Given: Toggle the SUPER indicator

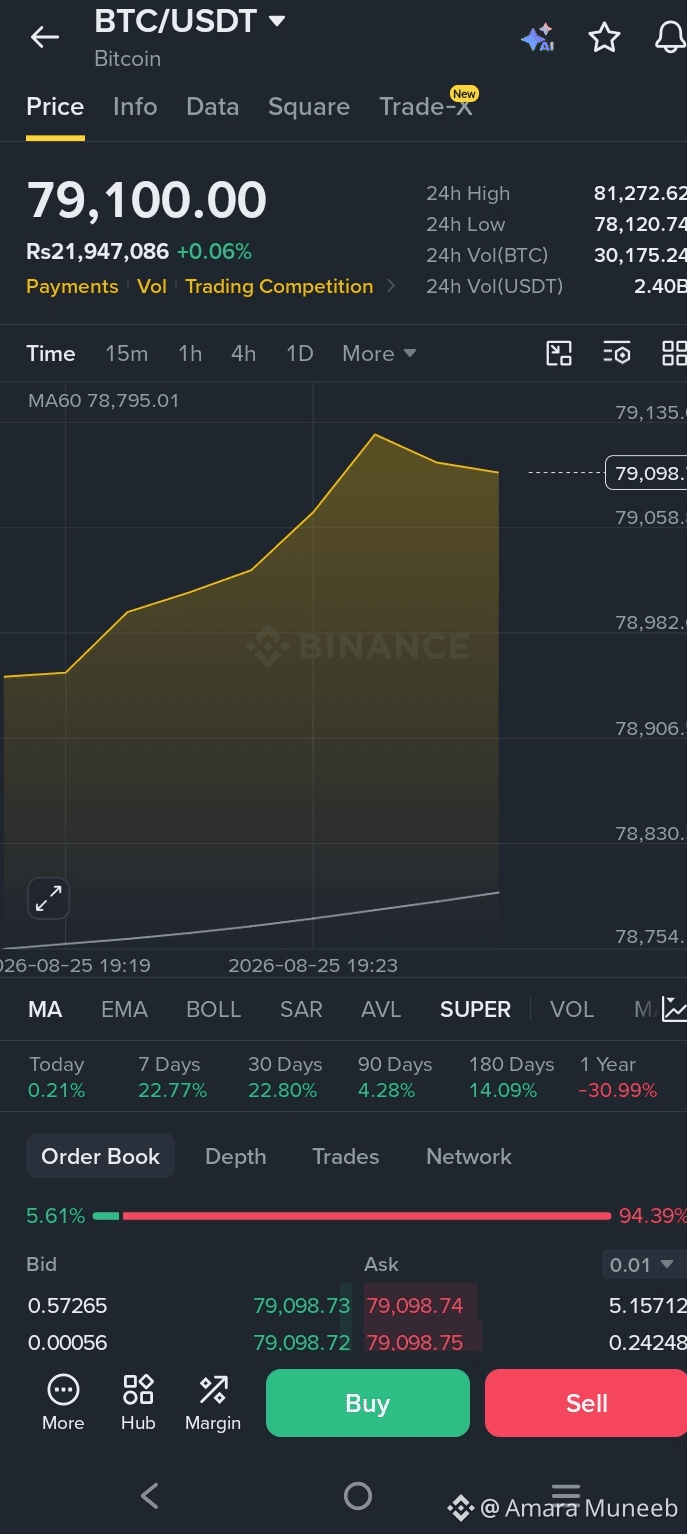Looking at the screenshot, I should [x=475, y=1009].
